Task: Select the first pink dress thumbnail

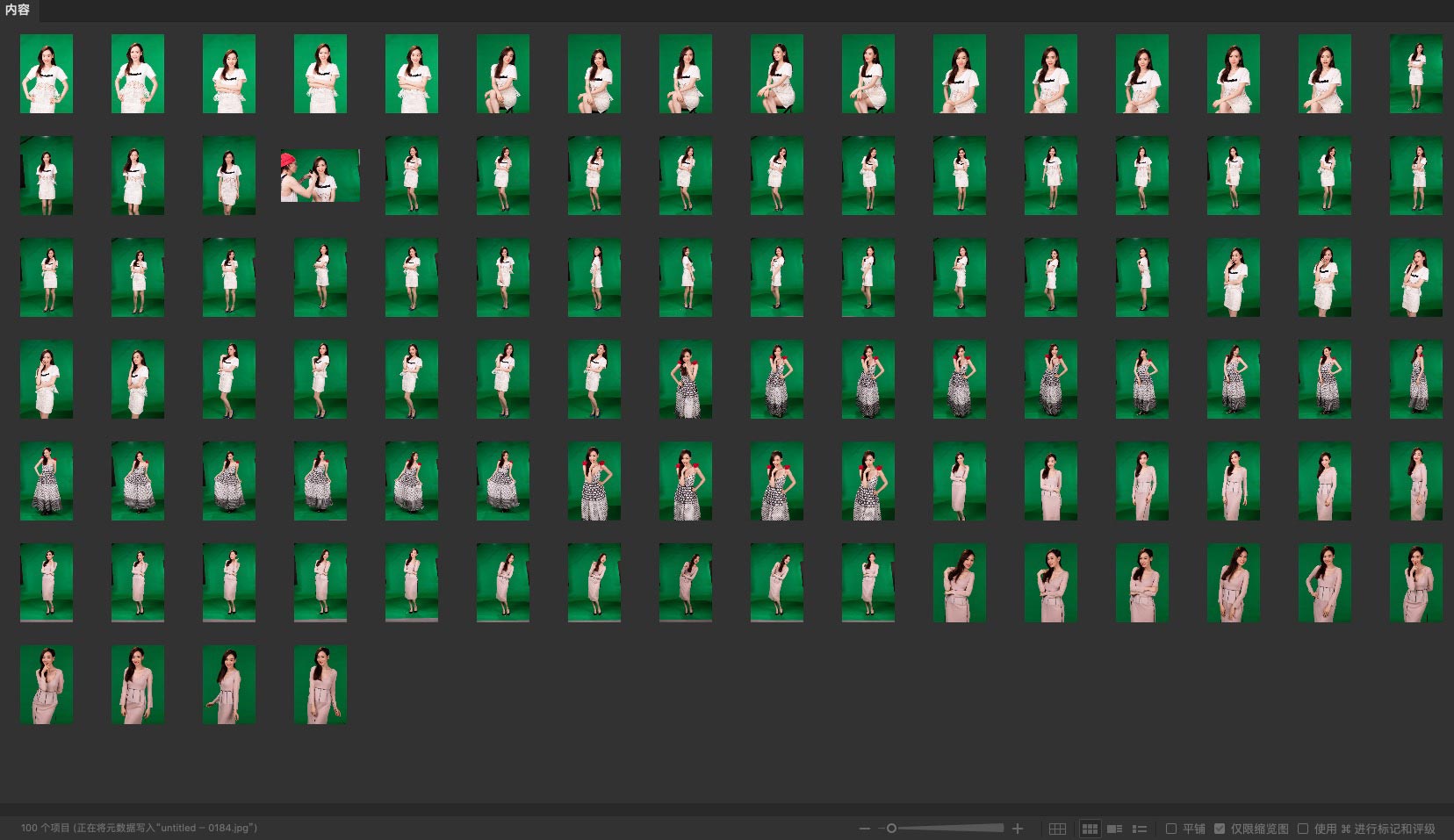Action: click(960, 481)
